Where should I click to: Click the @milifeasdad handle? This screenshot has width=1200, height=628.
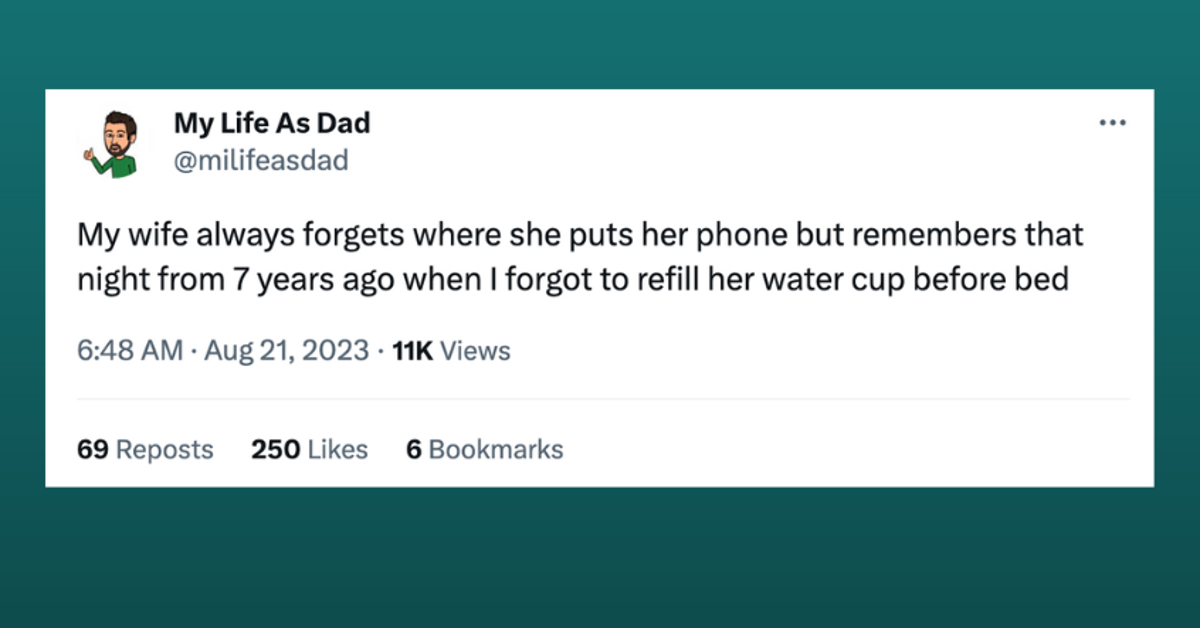262,159
